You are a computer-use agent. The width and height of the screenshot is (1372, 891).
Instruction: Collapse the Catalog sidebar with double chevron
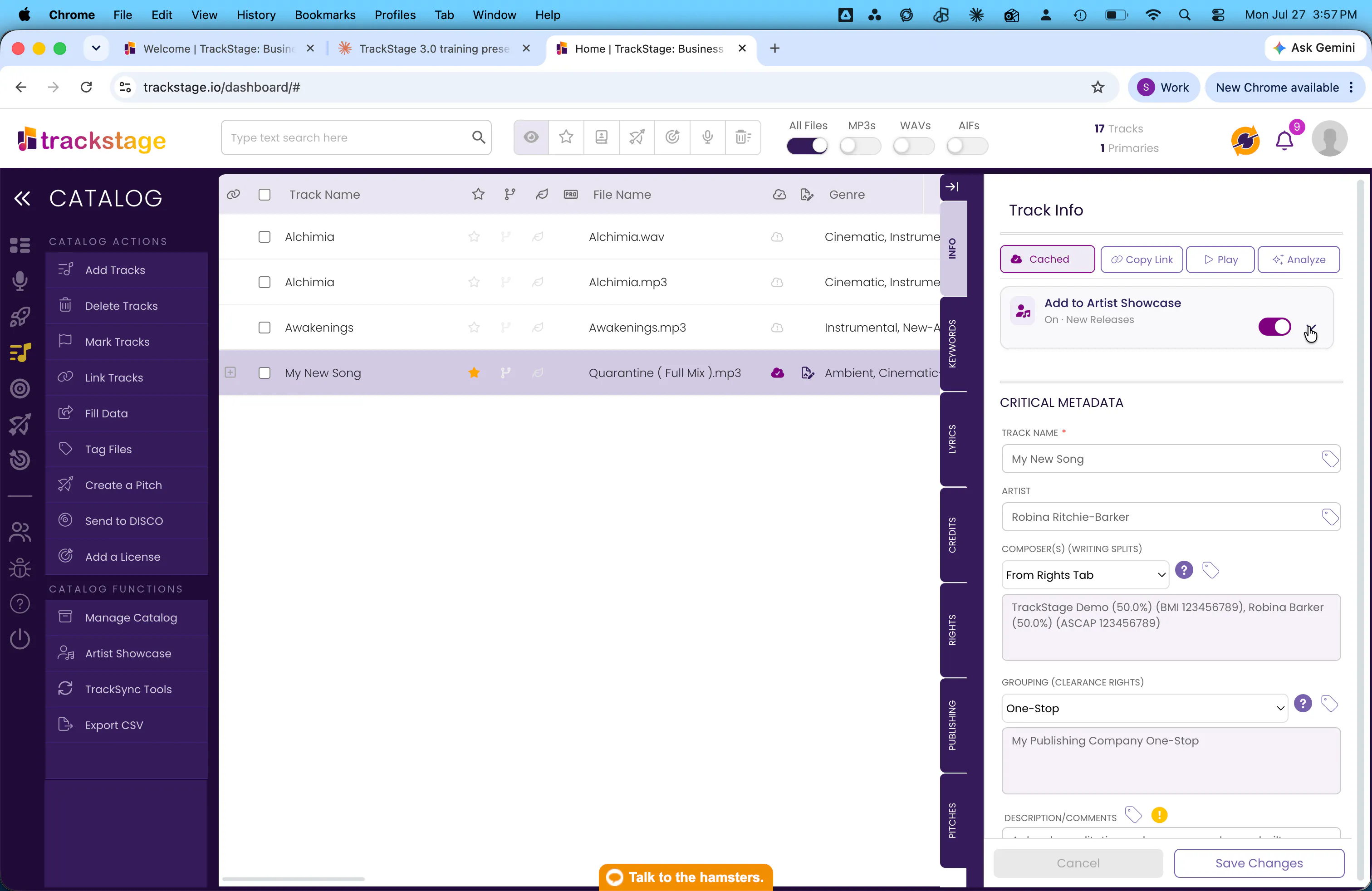[22, 198]
